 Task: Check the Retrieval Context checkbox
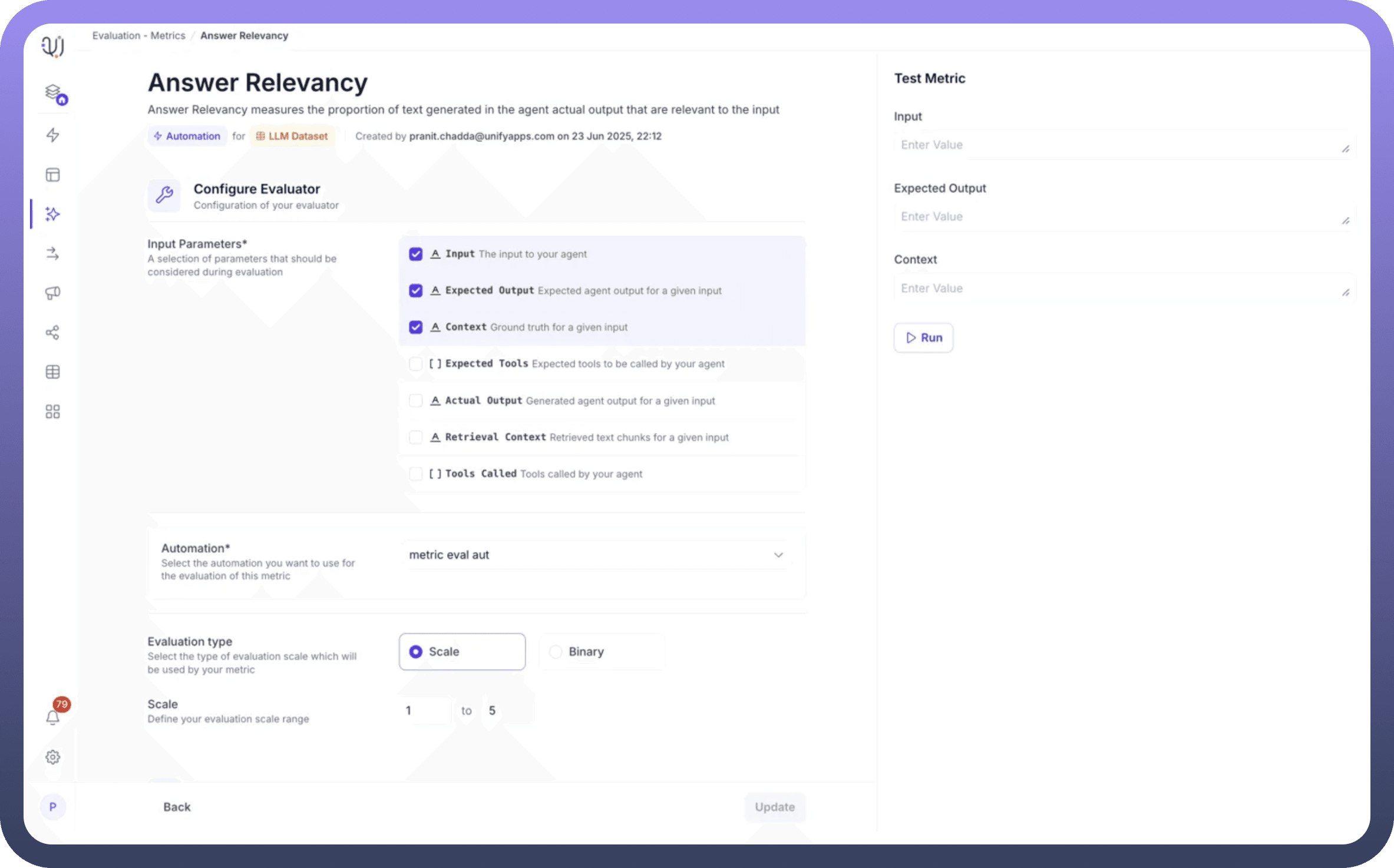pos(415,438)
